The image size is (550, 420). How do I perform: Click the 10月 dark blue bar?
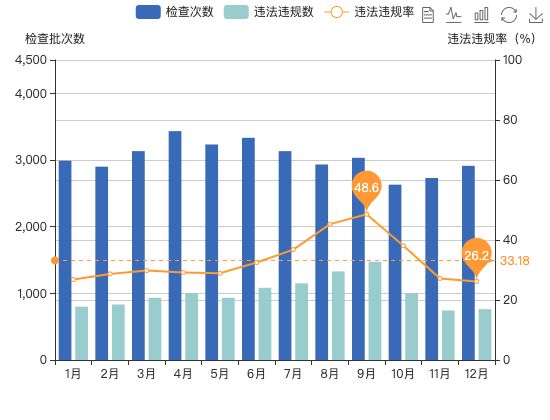[x=395, y=272]
